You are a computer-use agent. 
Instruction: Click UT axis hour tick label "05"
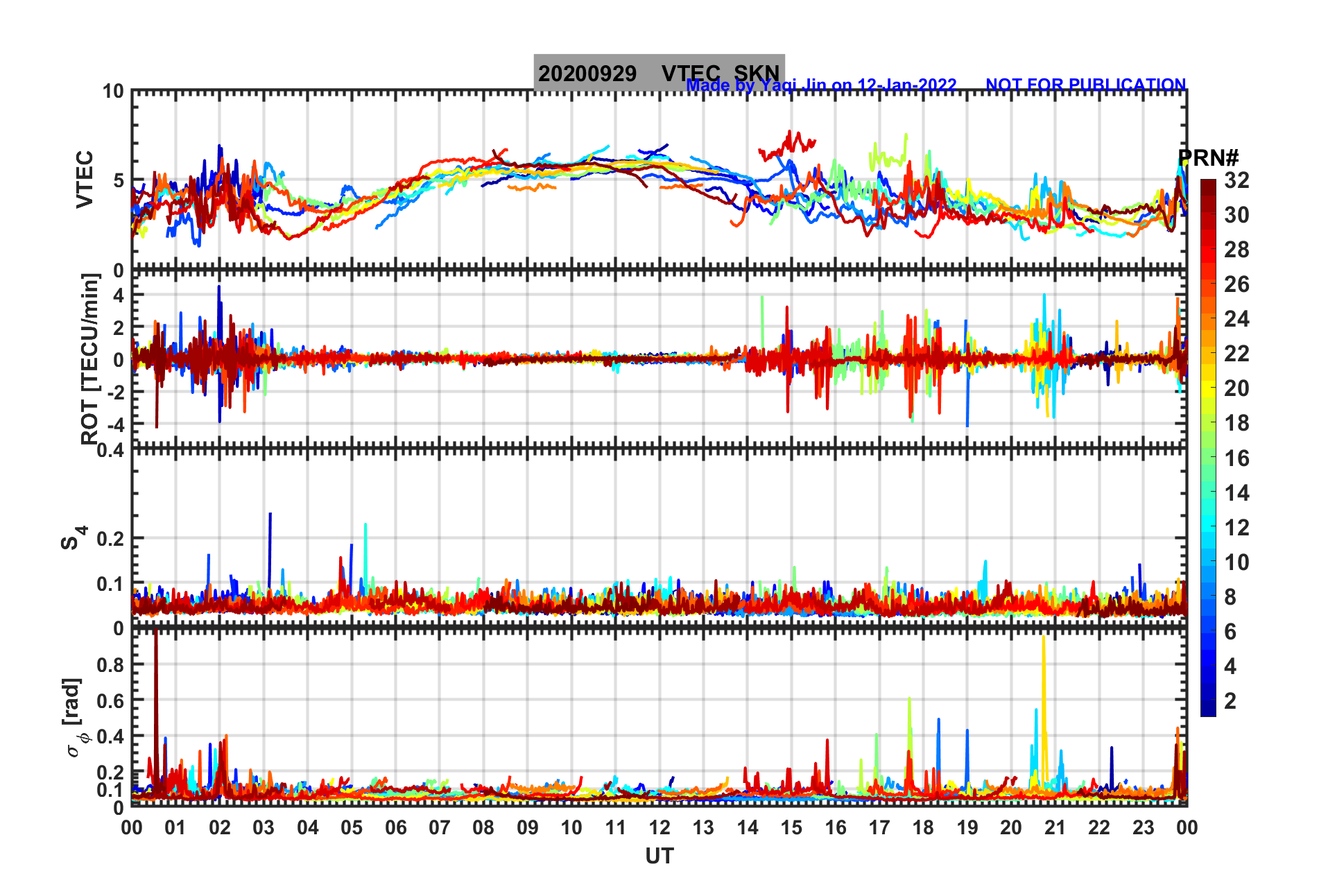[352, 827]
